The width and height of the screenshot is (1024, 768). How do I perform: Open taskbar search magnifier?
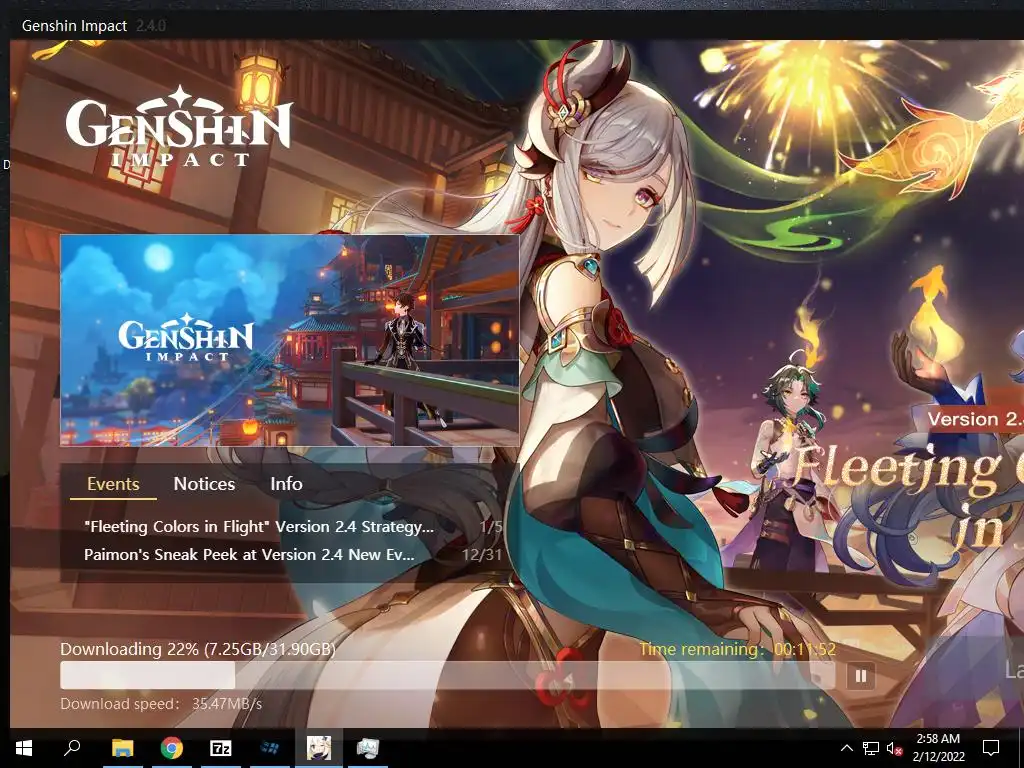(x=72, y=748)
